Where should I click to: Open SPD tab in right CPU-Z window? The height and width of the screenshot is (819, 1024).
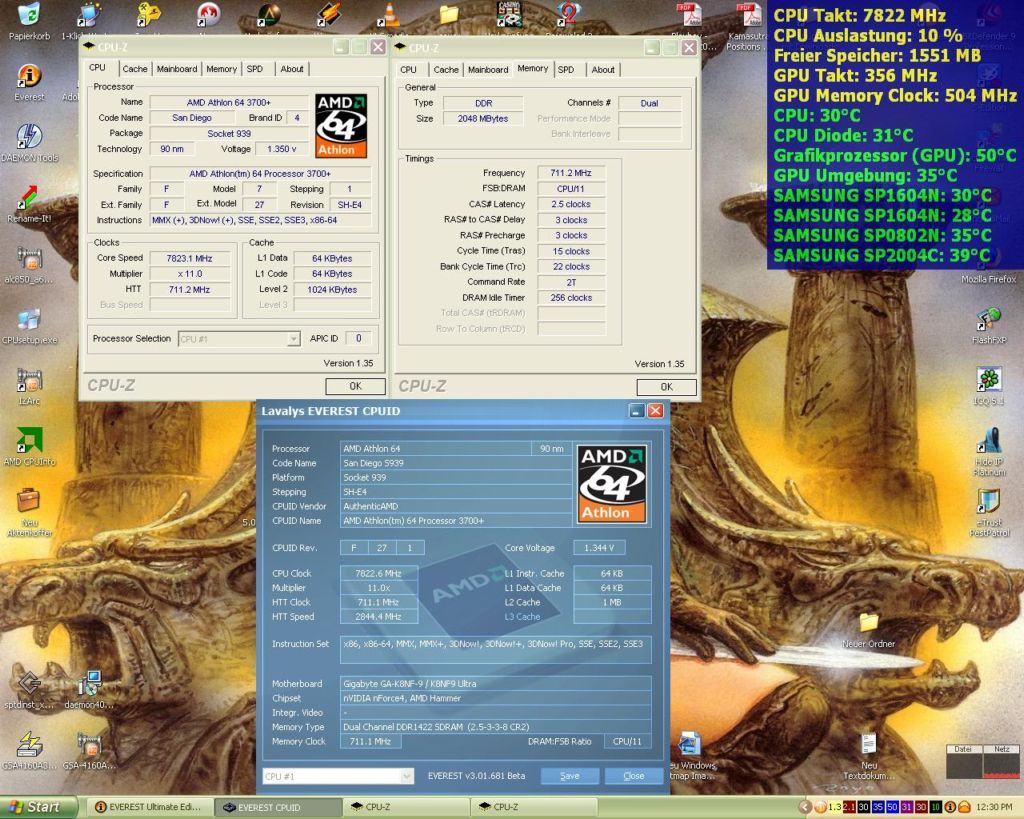(566, 70)
